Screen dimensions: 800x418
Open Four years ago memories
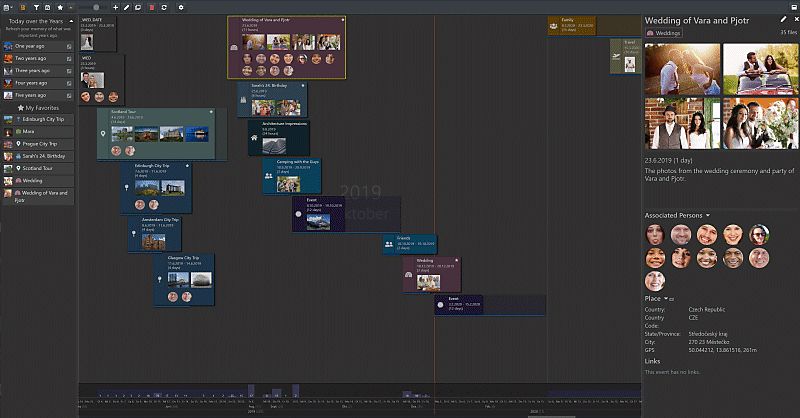[38, 83]
